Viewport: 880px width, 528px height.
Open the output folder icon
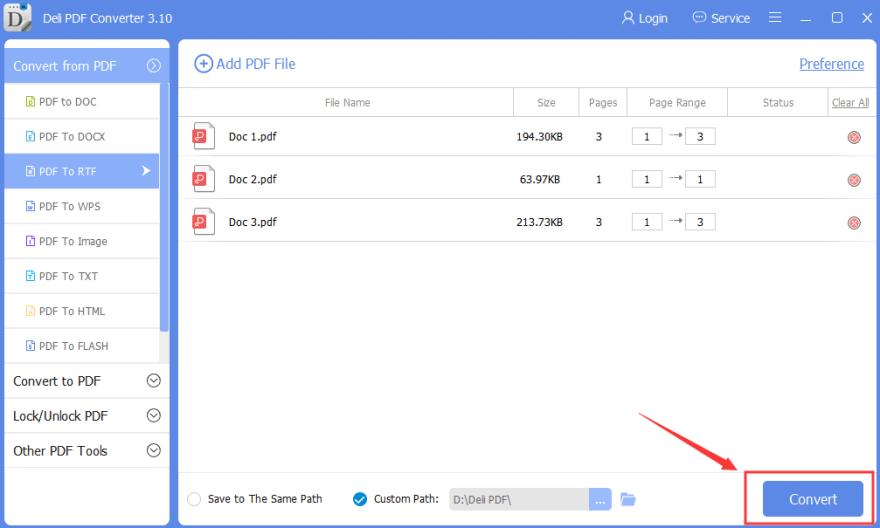pos(628,499)
